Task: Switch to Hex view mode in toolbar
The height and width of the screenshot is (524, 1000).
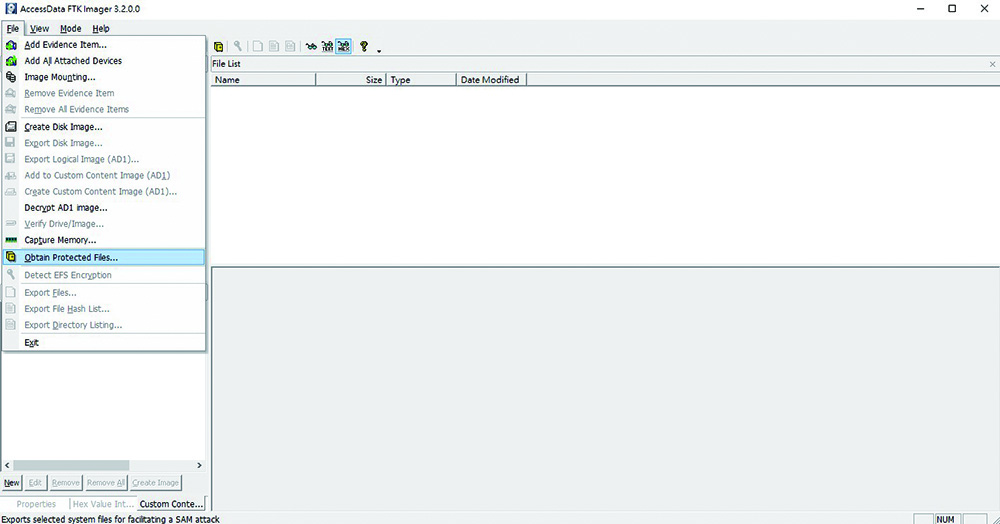Action: pos(343,47)
